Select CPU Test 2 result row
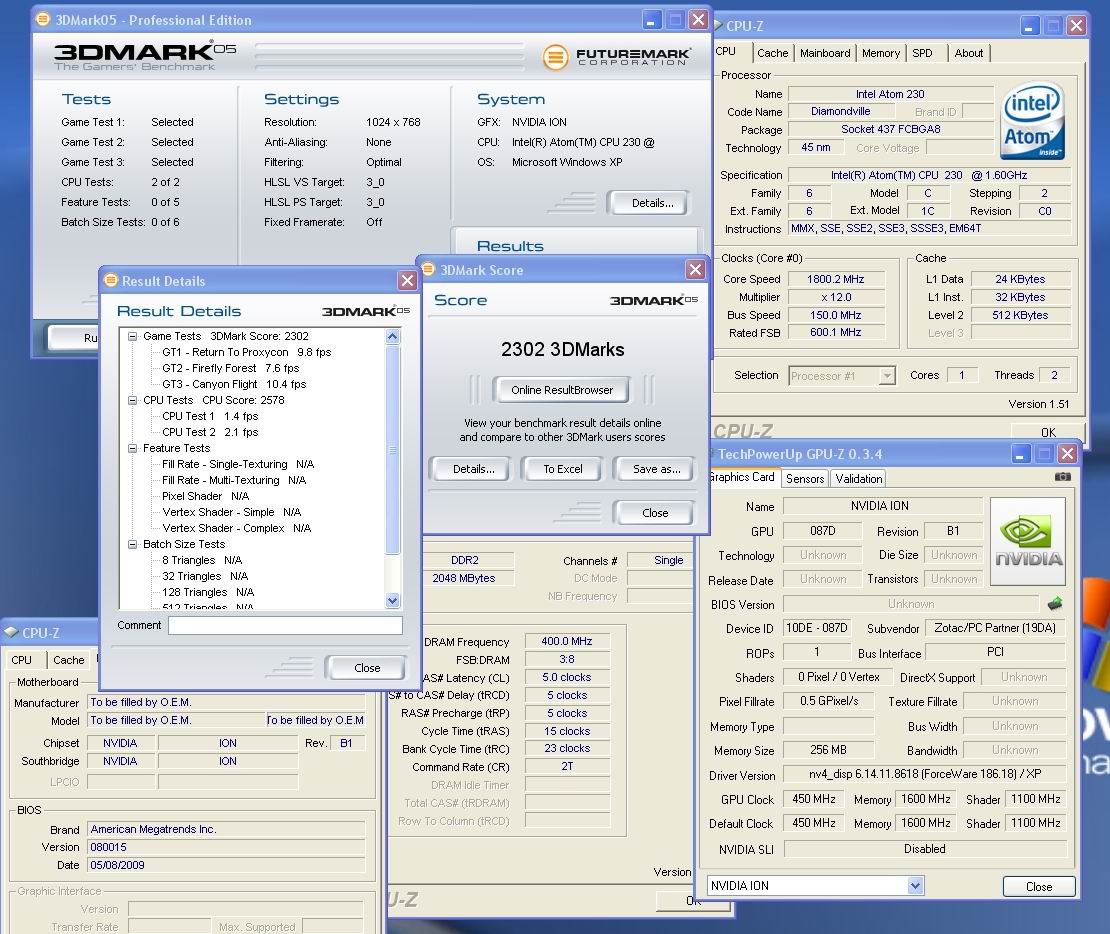1110x934 pixels. (210, 432)
